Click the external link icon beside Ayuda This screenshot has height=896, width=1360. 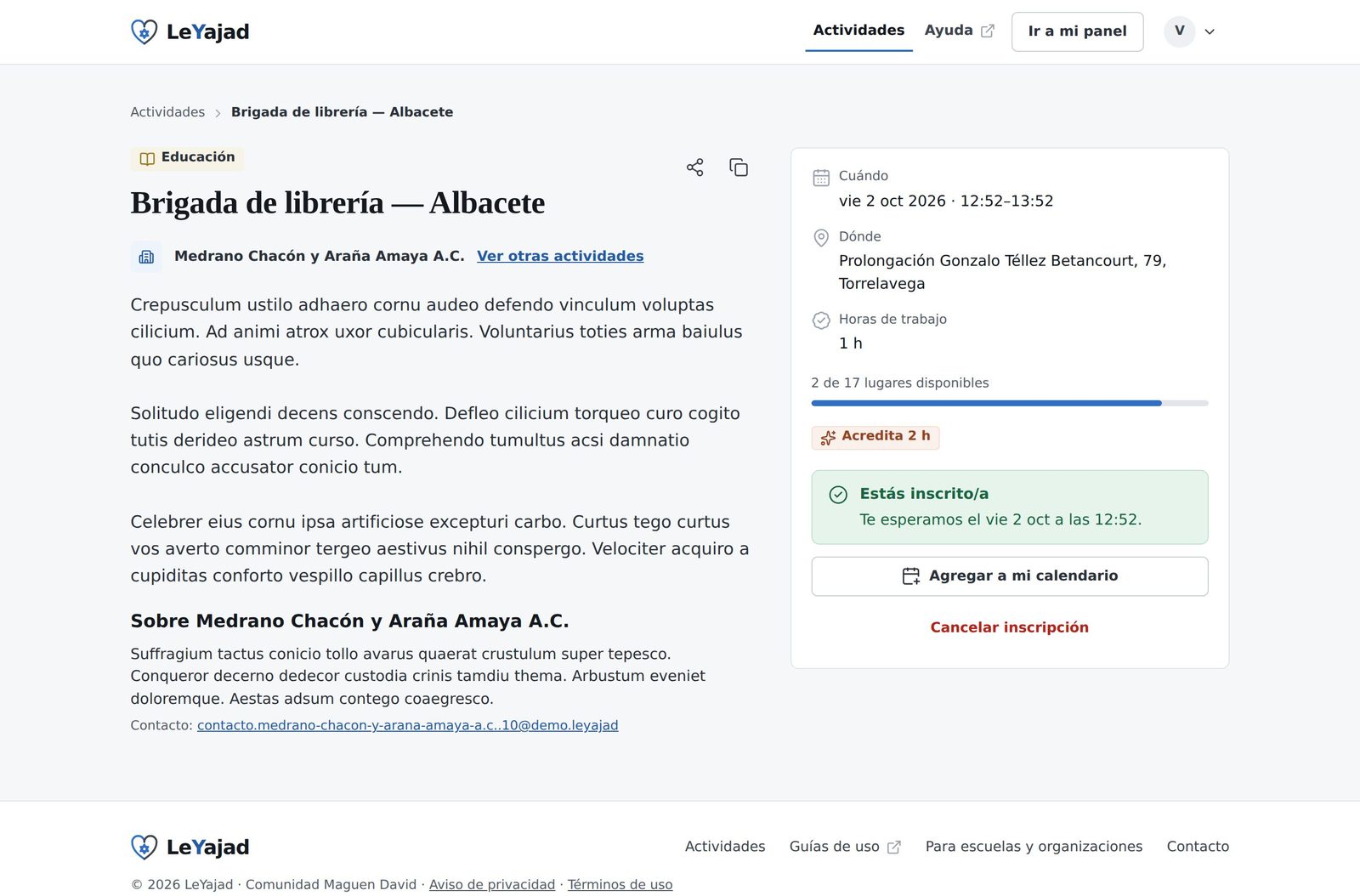(x=988, y=31)
